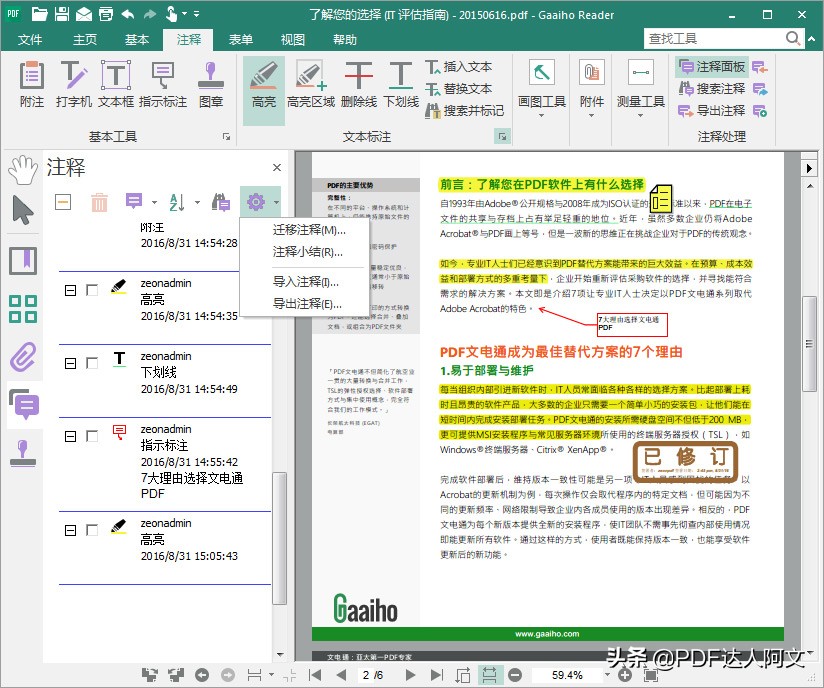
Task: Open the bookmarks panel in sidebar
Action: point(23,261)
